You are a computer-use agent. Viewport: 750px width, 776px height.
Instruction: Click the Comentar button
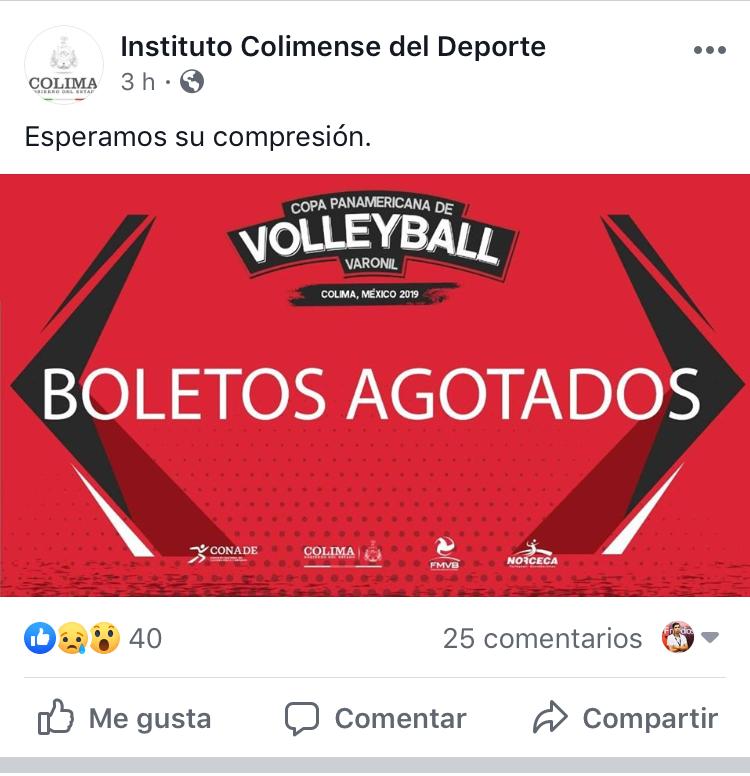point(376,718)
